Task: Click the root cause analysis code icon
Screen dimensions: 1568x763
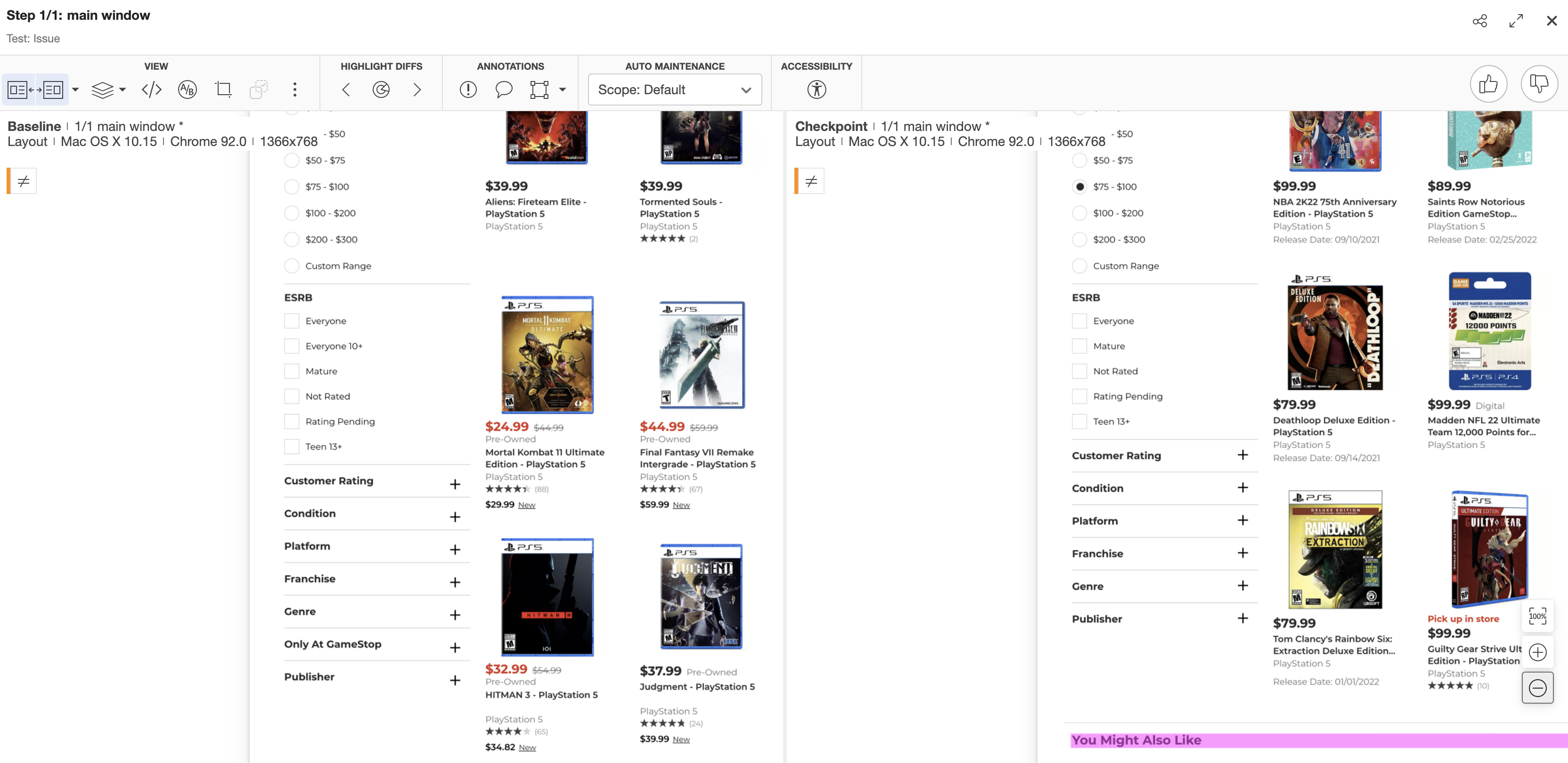Action: (152, 90)
